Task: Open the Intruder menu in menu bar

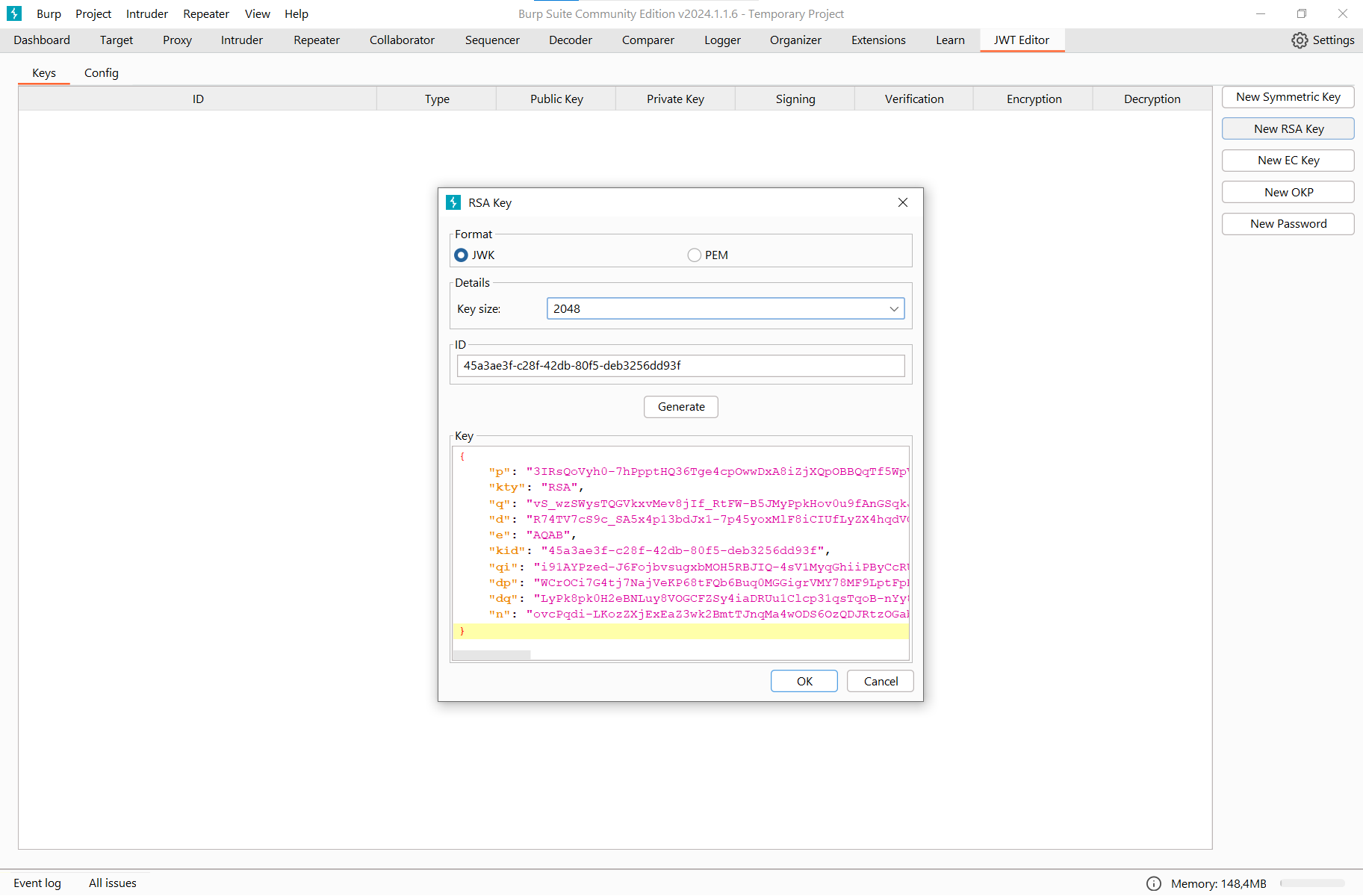Action: click(x=147, y=13)
